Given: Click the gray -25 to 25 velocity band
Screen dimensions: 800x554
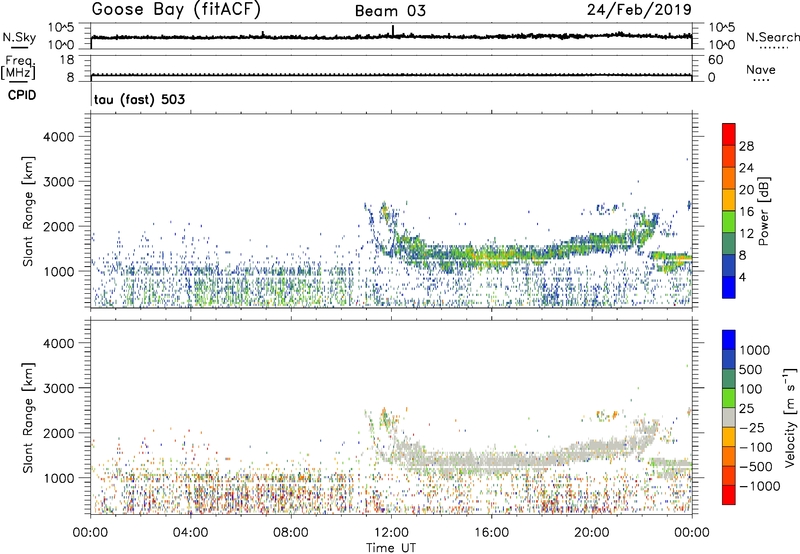Looking at the screenshot, I should [x=729, y=417].
